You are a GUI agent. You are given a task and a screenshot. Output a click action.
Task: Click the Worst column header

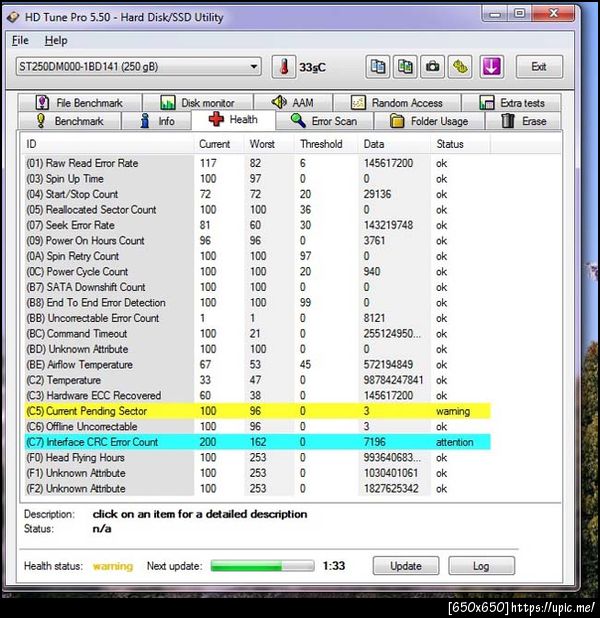(x=269, y=144)
